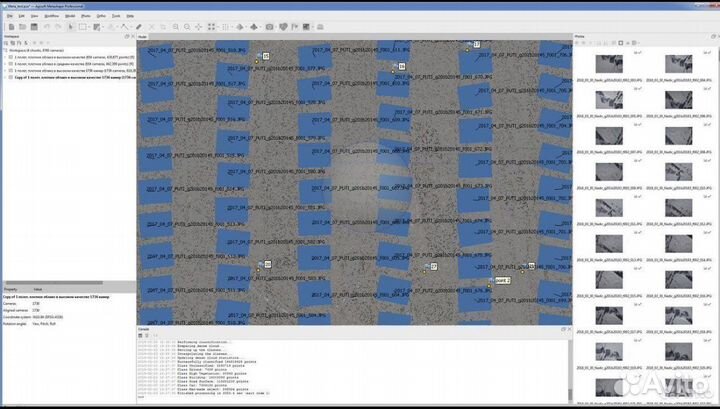Image resolution: width=720 pixels, height=409 pixels.
Task: Select first photo thumbnail in Photos pane
Action: [x=609, y=64]
